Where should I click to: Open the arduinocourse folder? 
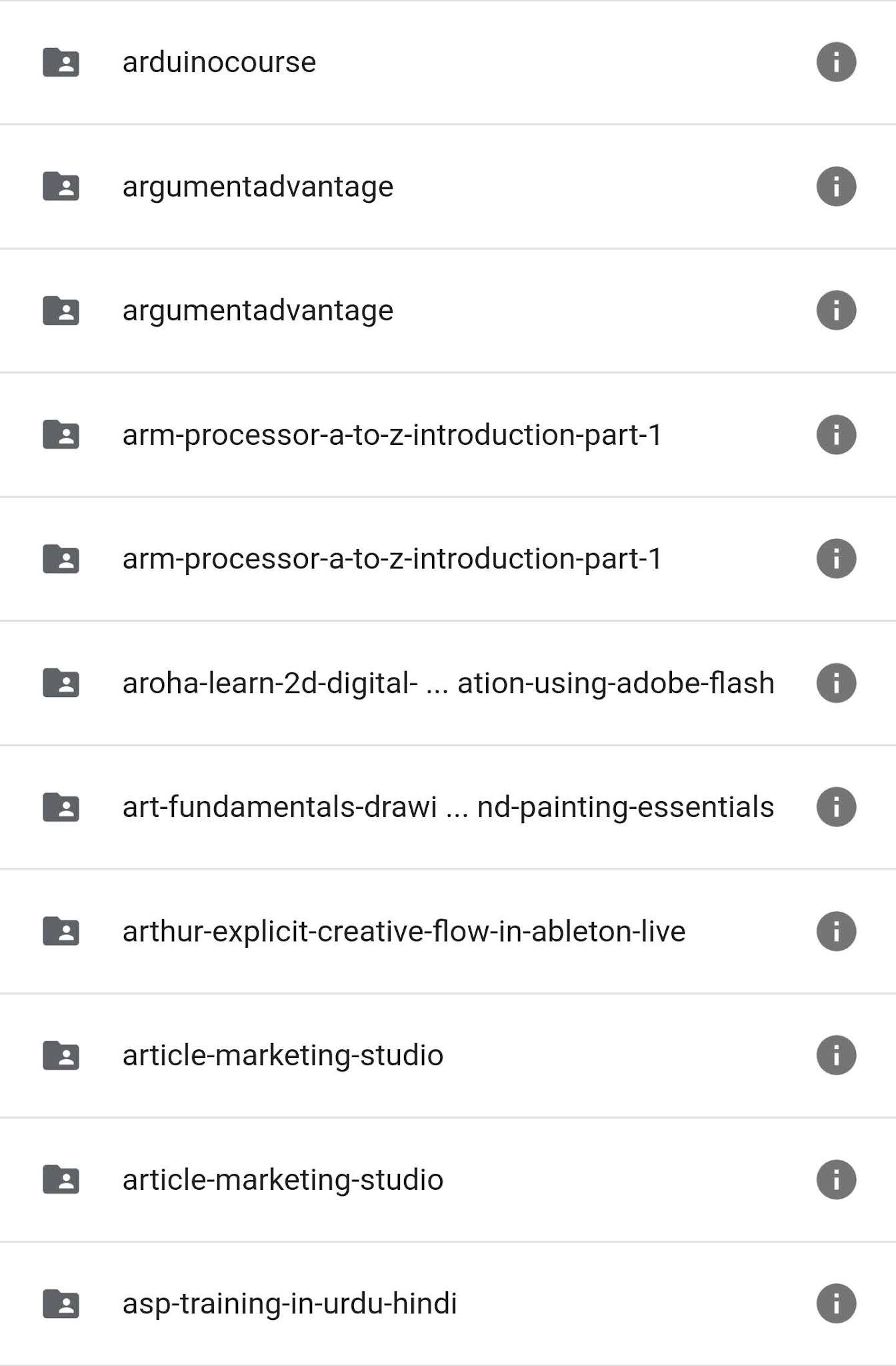219,62
